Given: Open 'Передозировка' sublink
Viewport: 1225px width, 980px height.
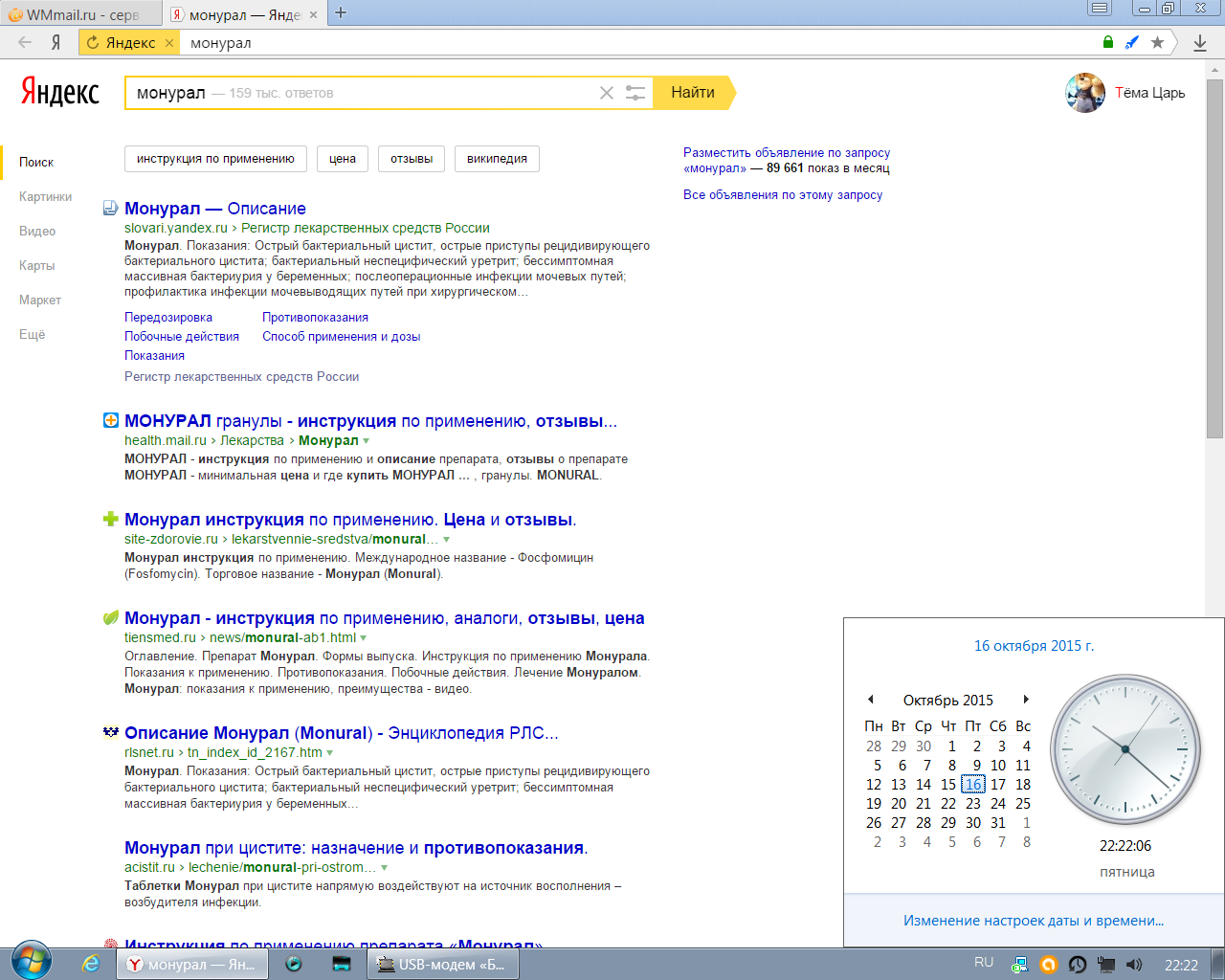Looking at the screenshot, I should click(x=168, y=317).
